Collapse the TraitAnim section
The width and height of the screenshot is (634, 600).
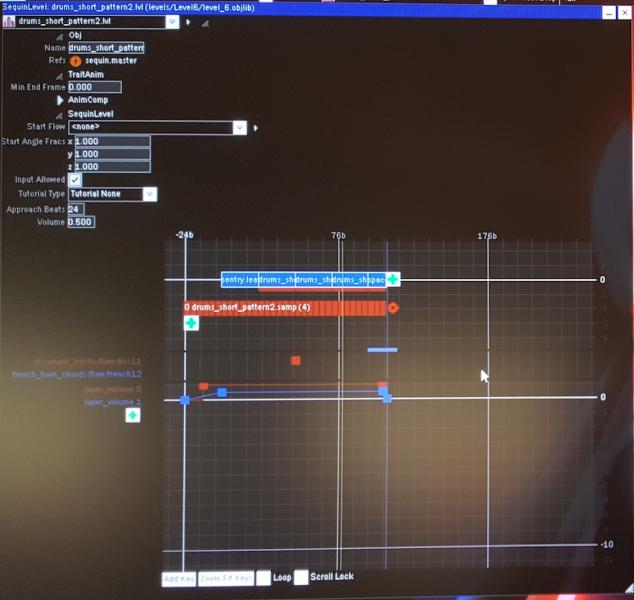[x=60, y=75]
